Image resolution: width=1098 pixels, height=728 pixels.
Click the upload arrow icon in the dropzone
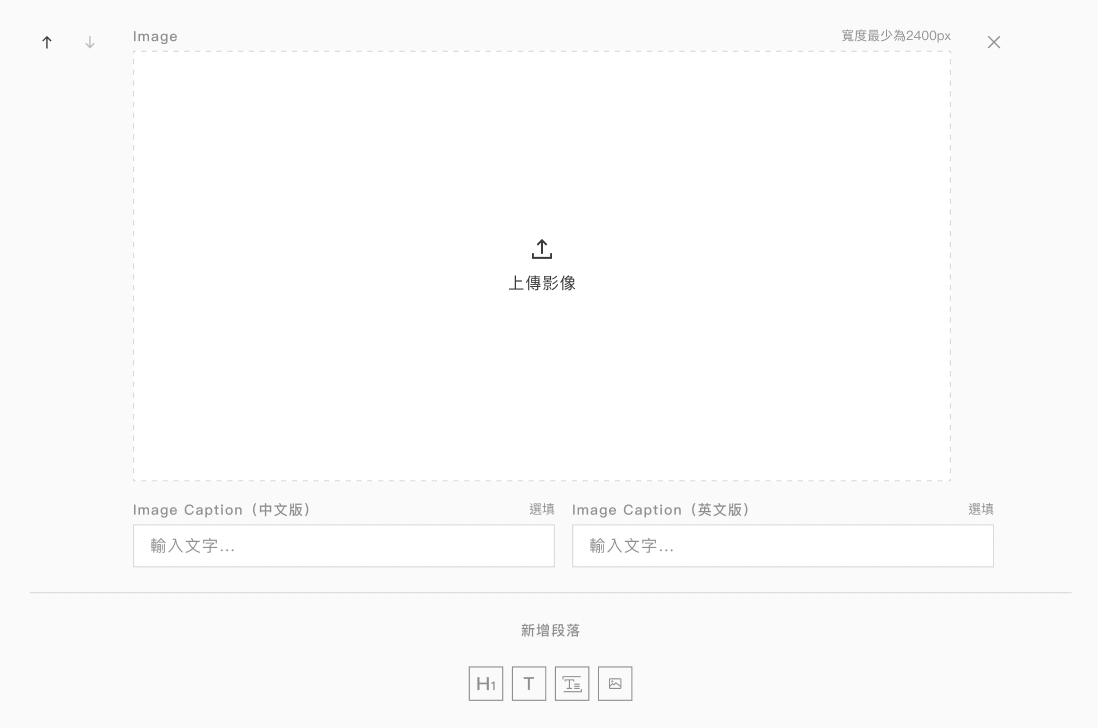click(x=541, y=249)
